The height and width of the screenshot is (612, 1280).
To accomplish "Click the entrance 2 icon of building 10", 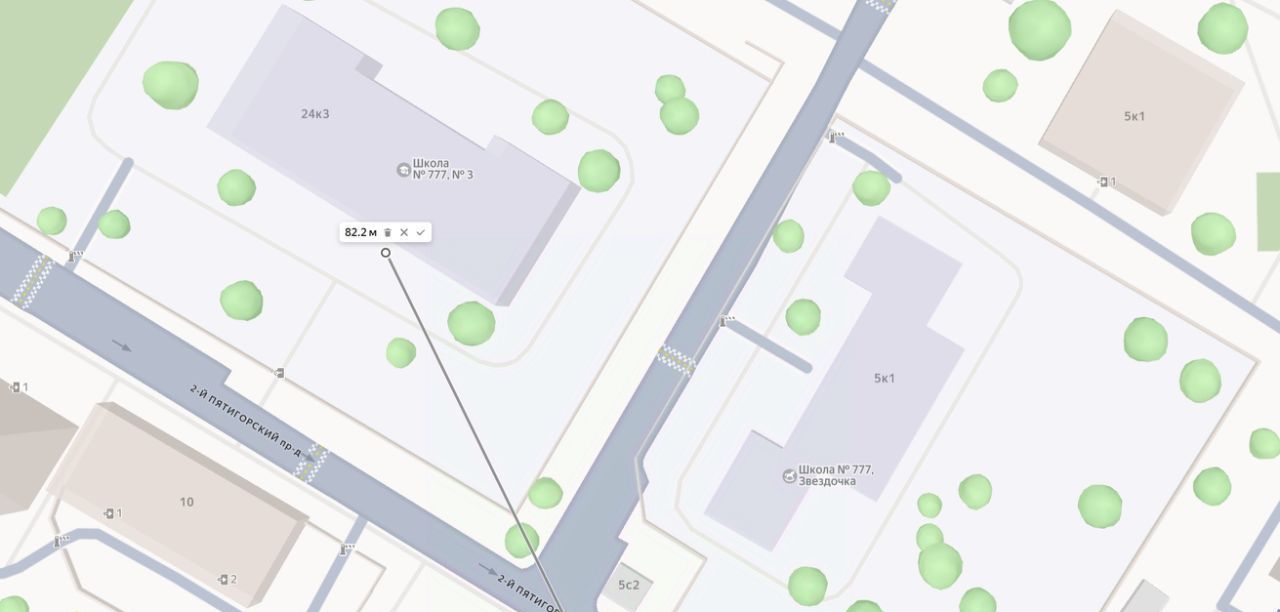I will [x=224, y=579].
